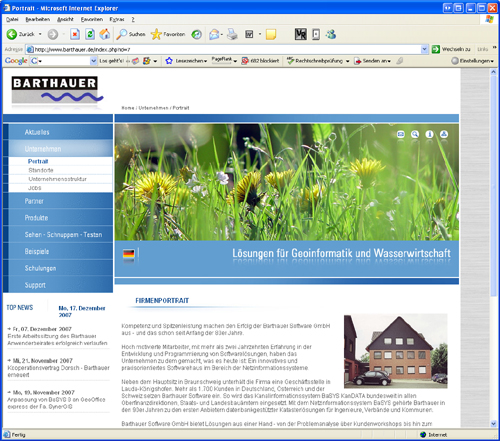Expand the Rechtschreibprüfung dropdown arrow
Image resolution: width=500 pixels, height=441 pixels.
(348, 61)
